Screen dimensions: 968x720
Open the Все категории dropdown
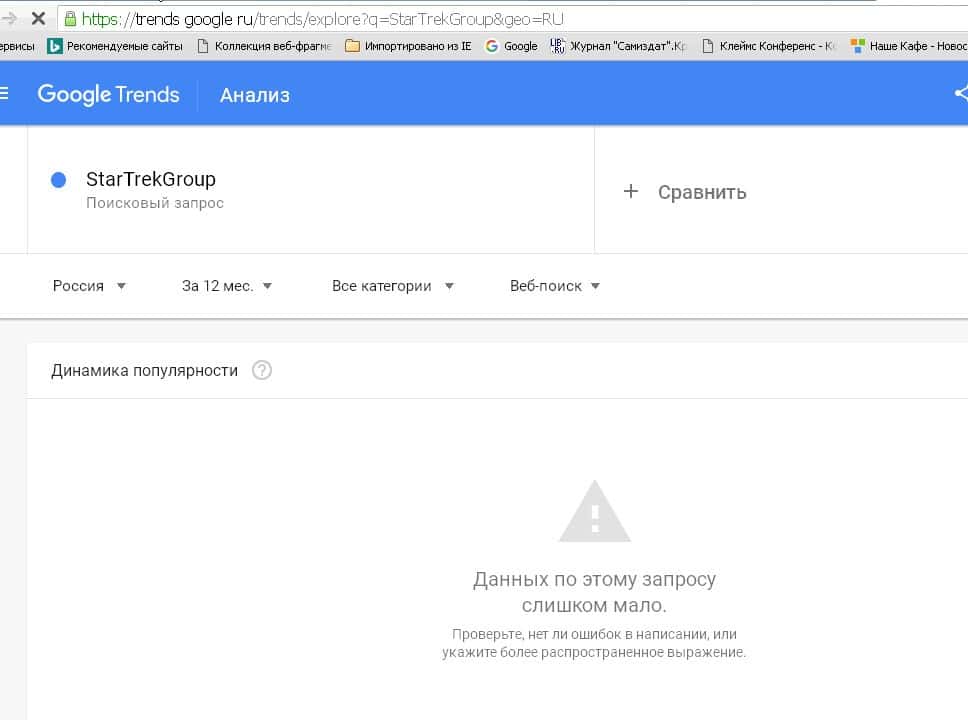click(x=392, y=286)
